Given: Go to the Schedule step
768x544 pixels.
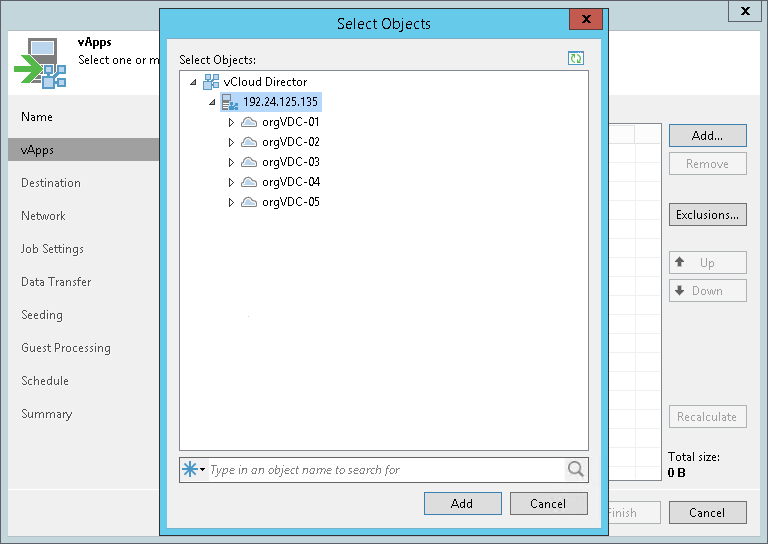Looking at the screenshot, I should click(x=45, y=380).
